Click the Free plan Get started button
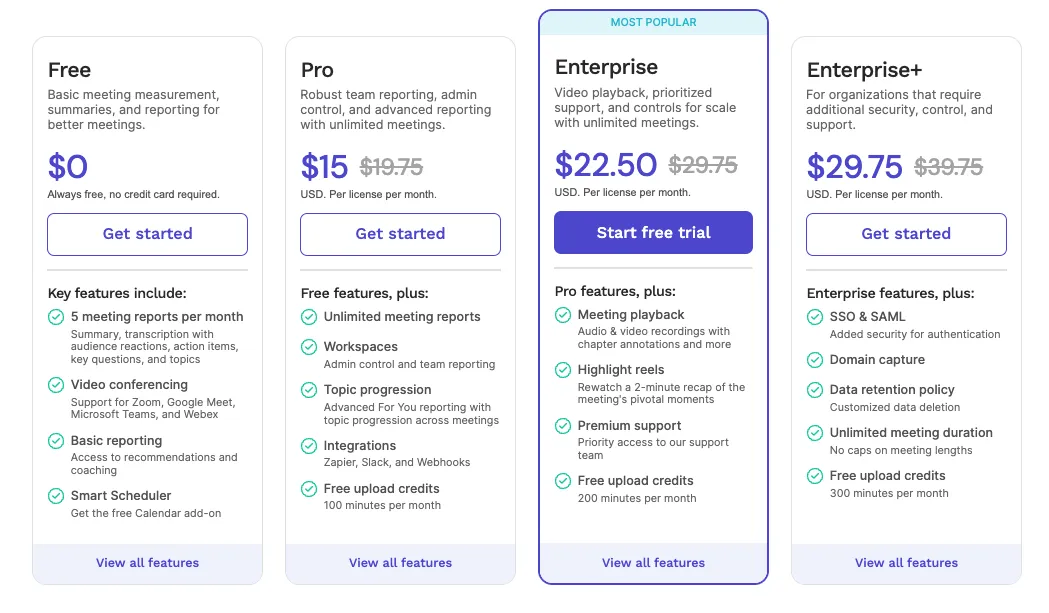This screenshot has width=1049, height=613. pos(147,234)
